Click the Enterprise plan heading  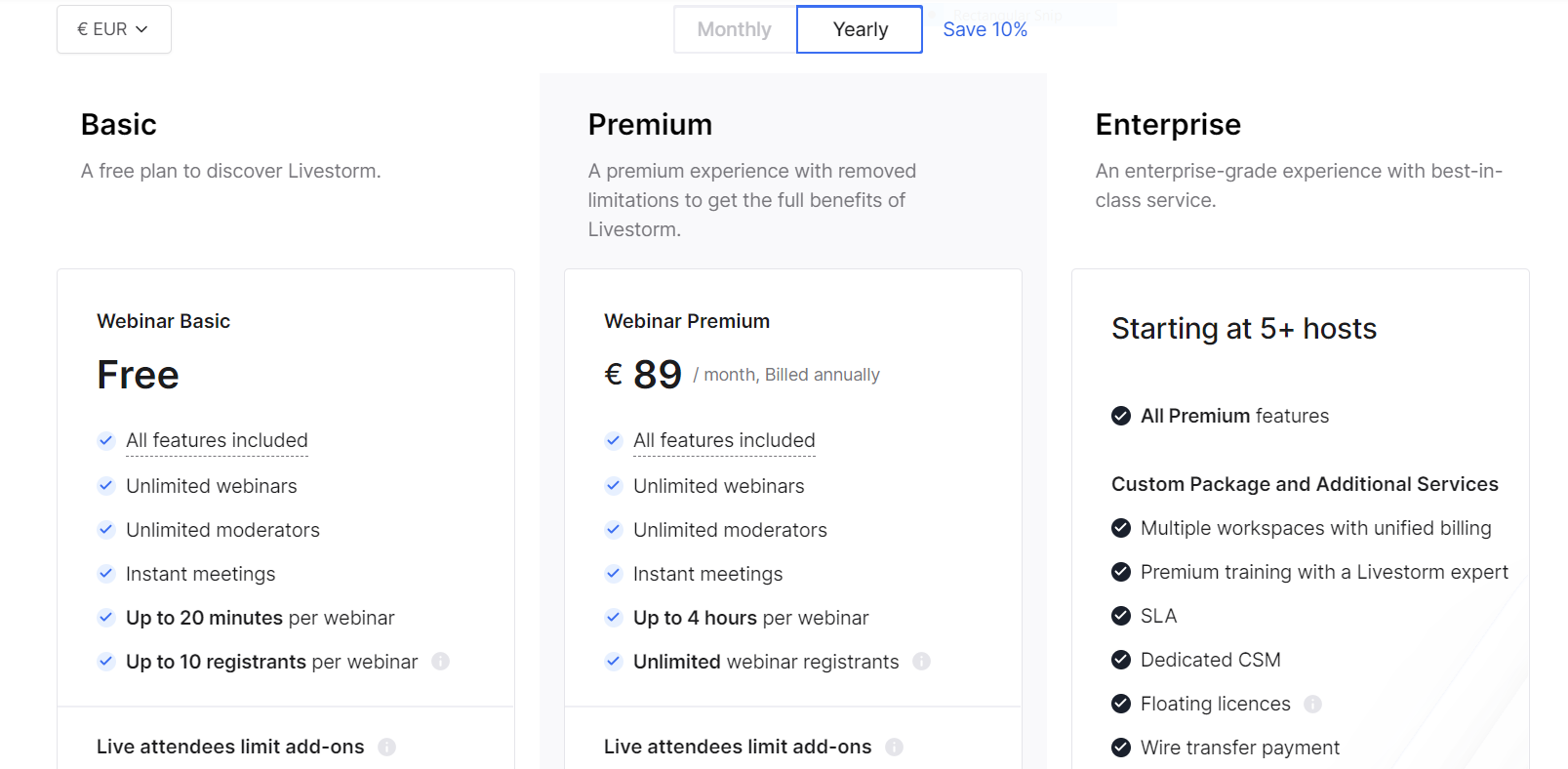click(x=1168, y=125)
